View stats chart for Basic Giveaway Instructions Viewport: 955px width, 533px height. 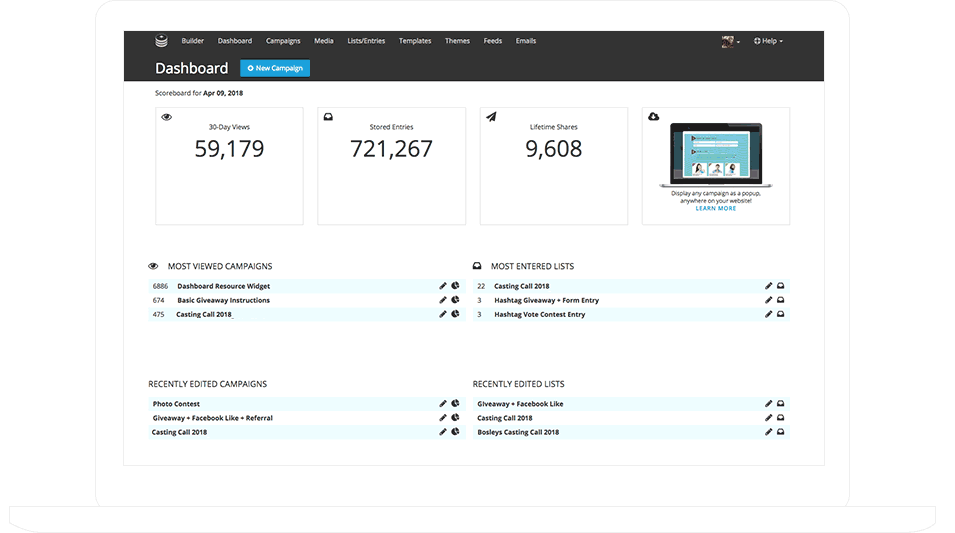455,300
